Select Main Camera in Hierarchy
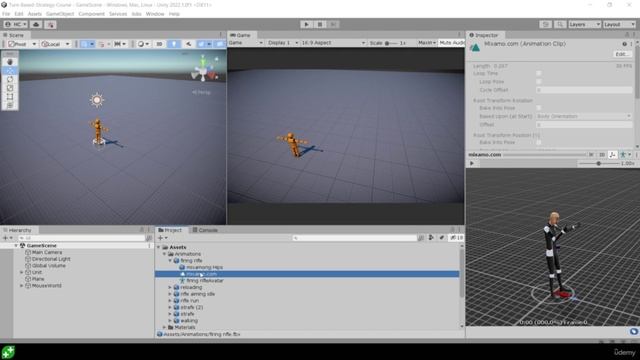Screen dimensions: 640x360 coord(47,252)
